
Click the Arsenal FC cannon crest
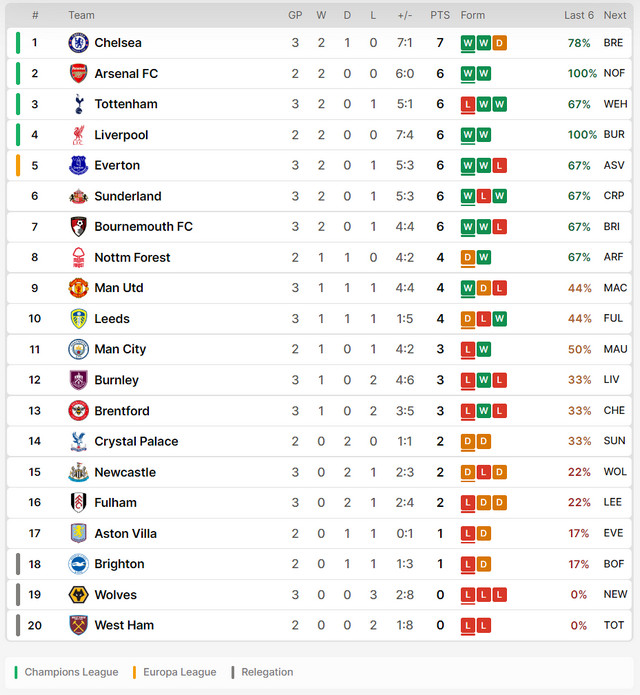point(78,74)
